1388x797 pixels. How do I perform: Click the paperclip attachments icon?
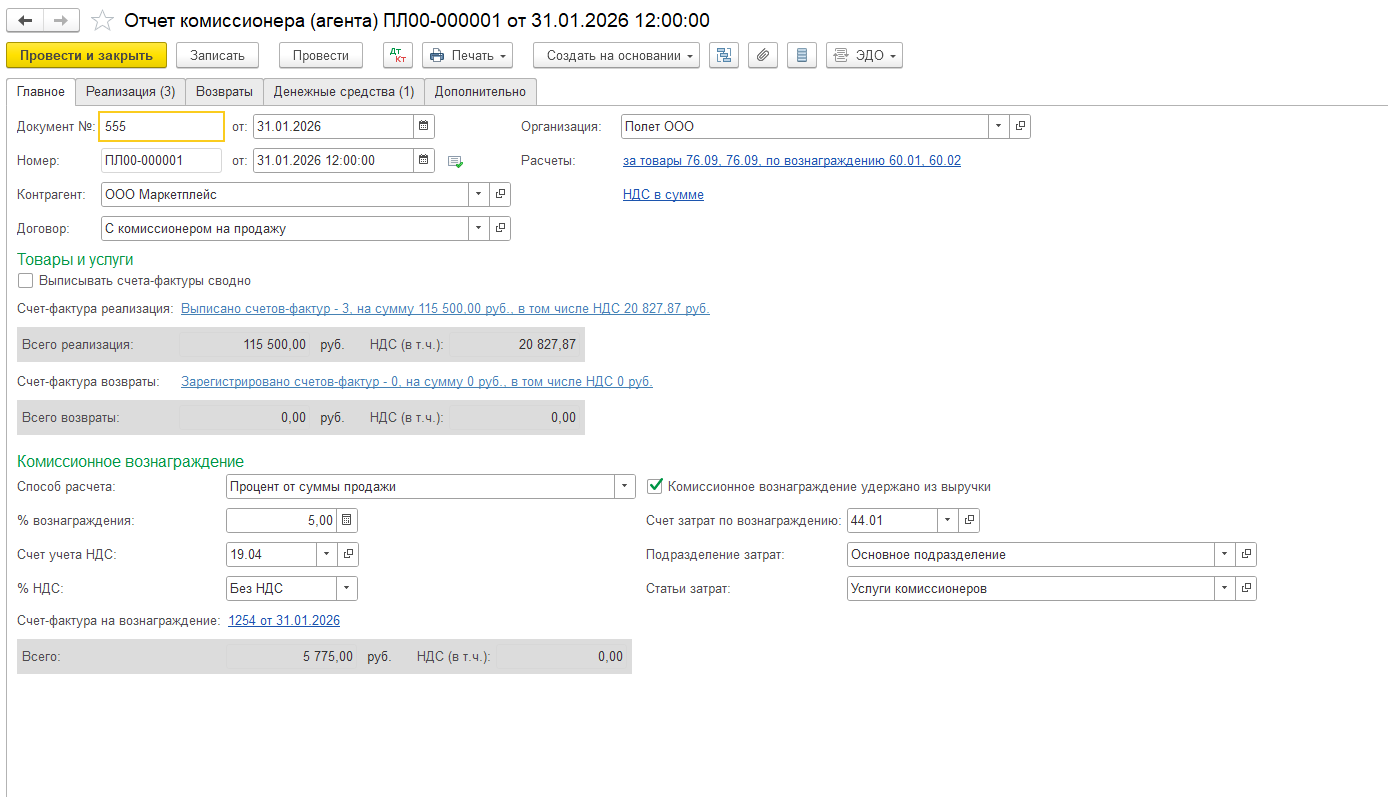point(763,55)
